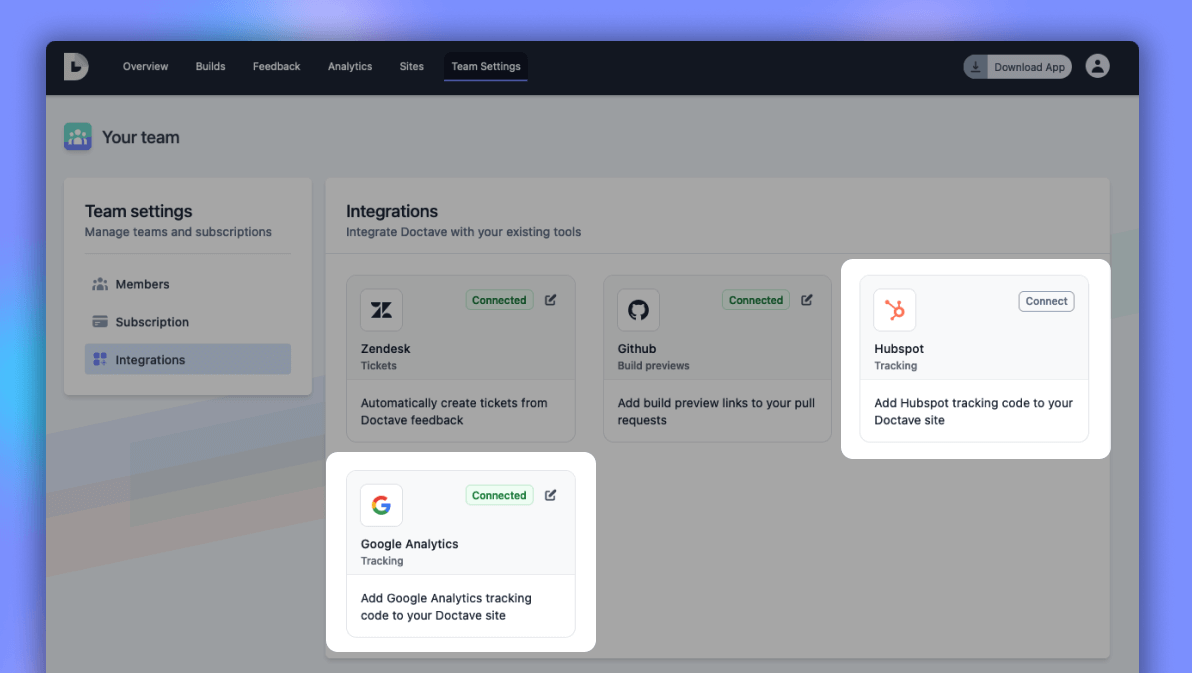
Task: Click 'Tracking' subtitle under Hubspot
Action: coord(896,366)
